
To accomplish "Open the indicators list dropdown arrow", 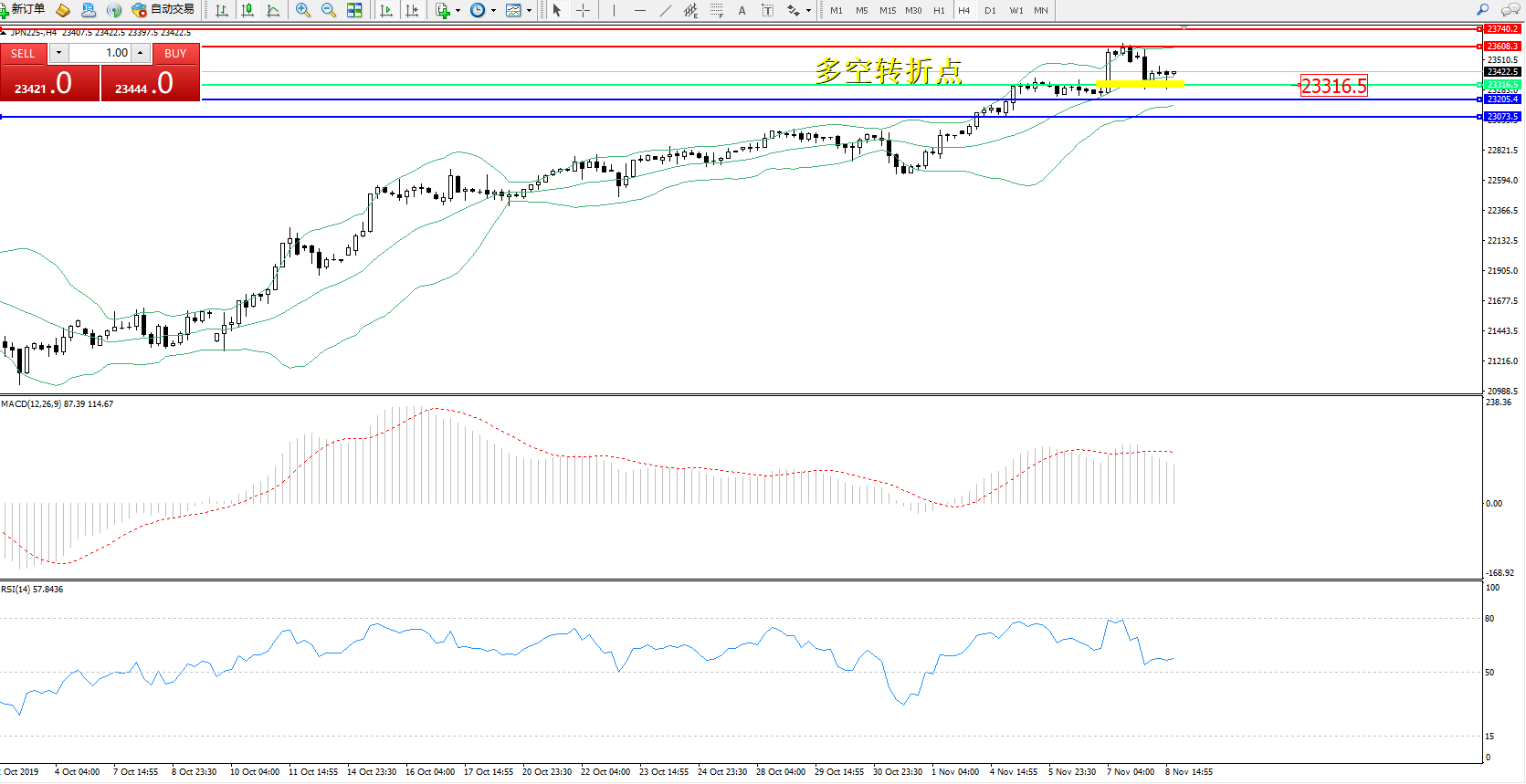I will (x=458, y=11).
